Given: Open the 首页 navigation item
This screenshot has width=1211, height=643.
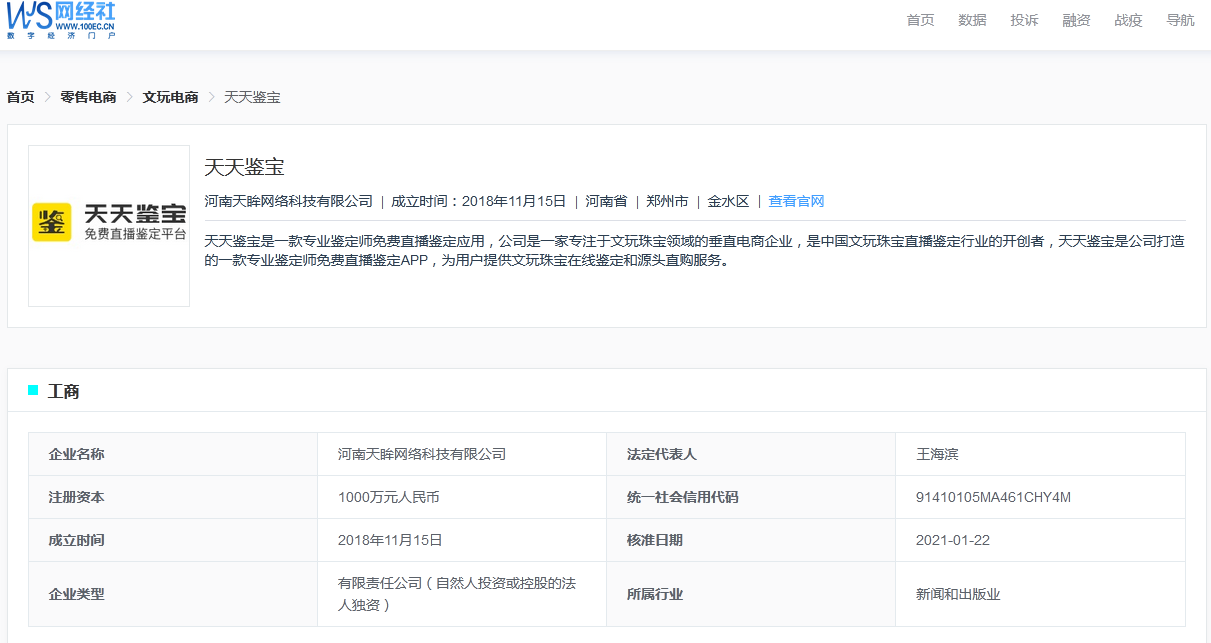Looking at the screenshot, I should tap(920, 20).
